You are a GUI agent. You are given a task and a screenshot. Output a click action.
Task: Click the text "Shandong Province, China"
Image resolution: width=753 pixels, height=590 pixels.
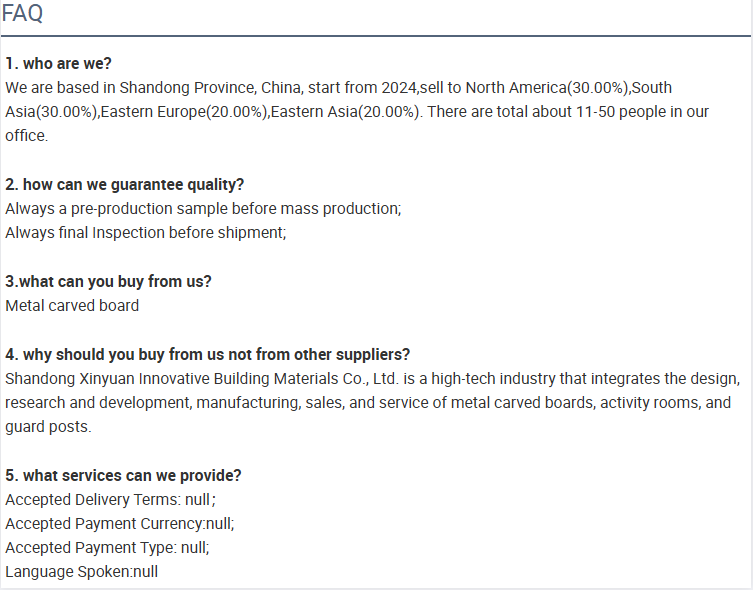[x=210, y=88]
